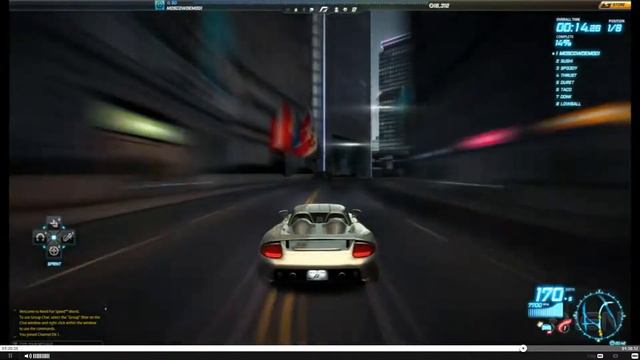The height and width of the screenshot is (360, 640).
Task: Open the Need for Speed logo menu icon
Action: 324,9
